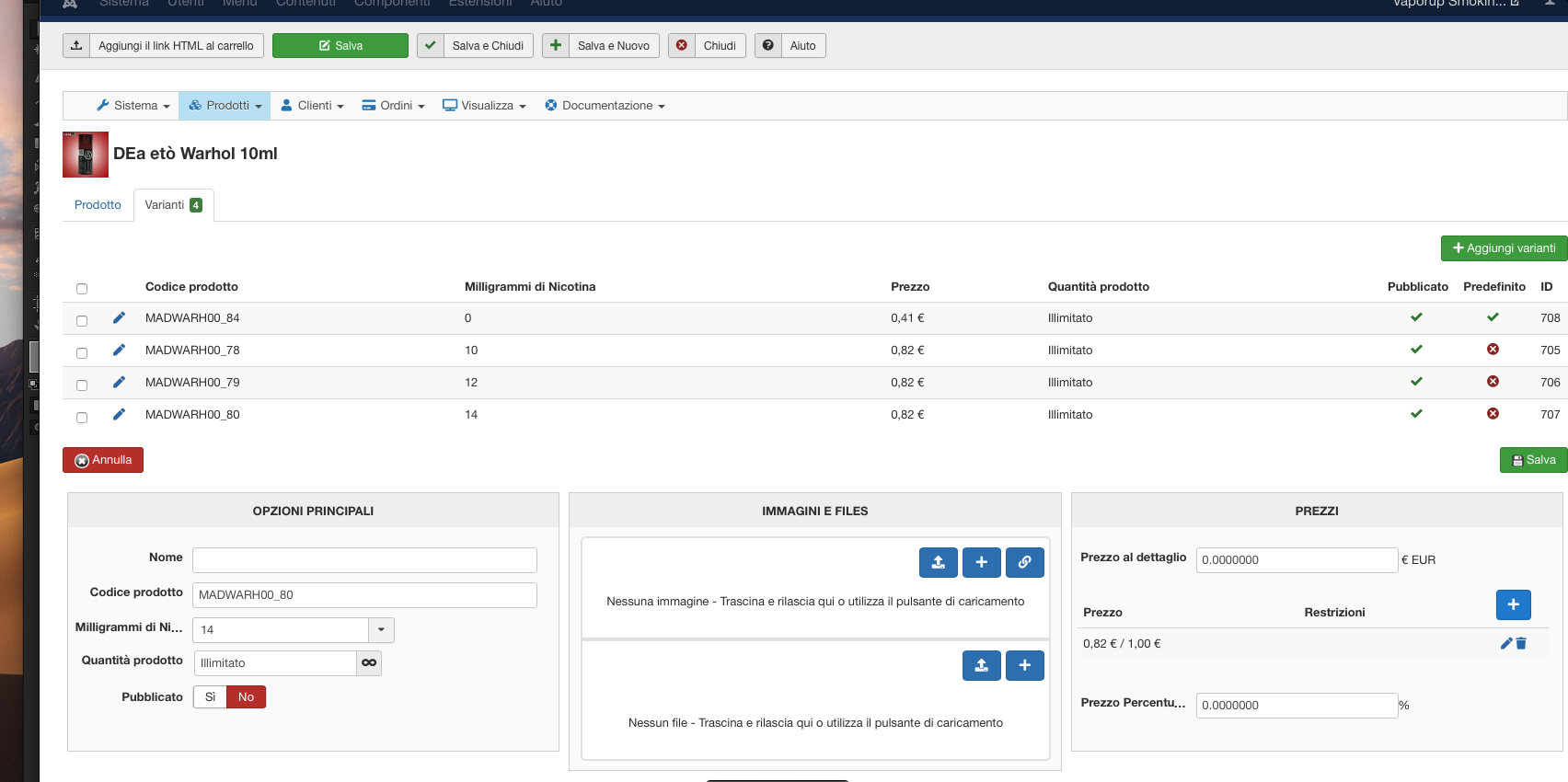Set variant 705 as default via red X
The image size is (1568, 782).
1493,350
